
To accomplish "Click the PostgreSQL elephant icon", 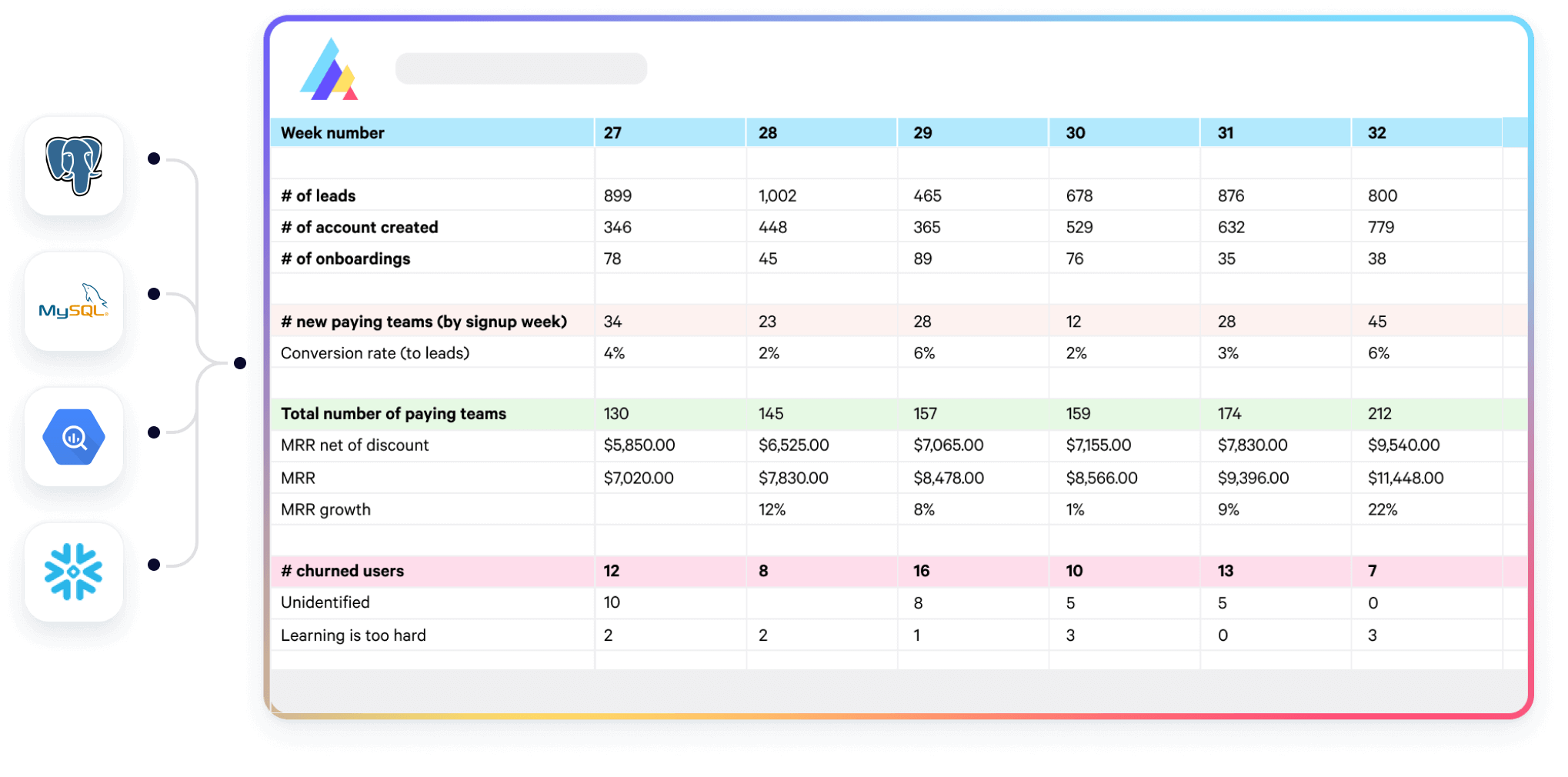I will 74,166.
